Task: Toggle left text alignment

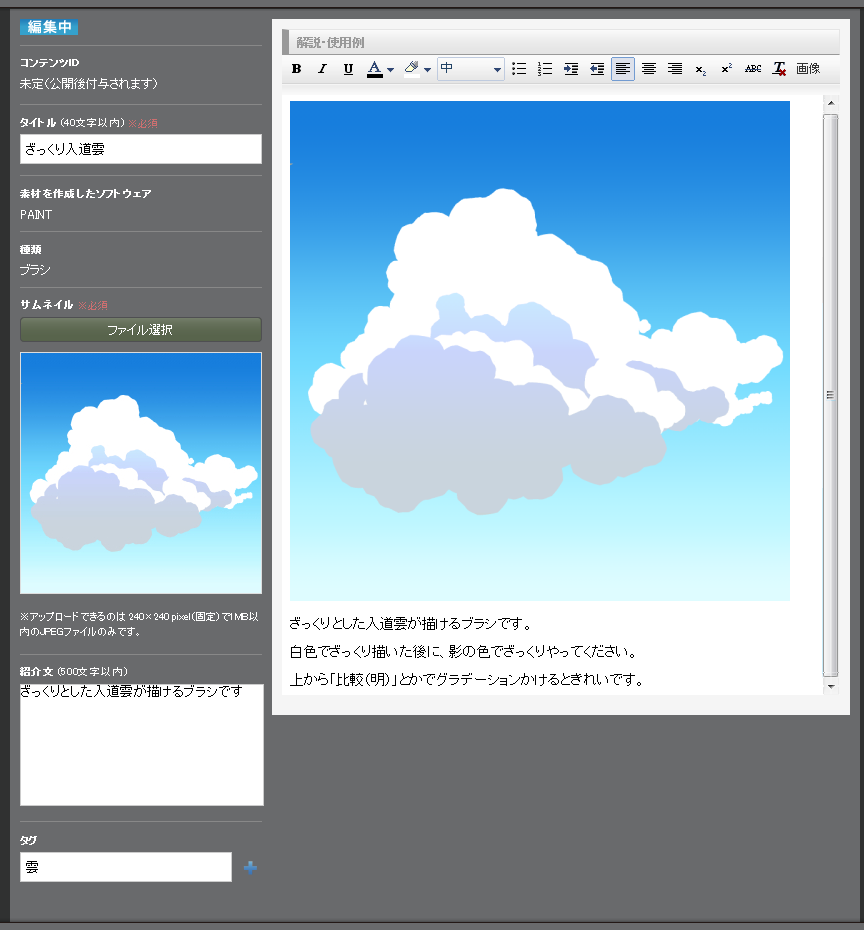Action: click(622, 69)
